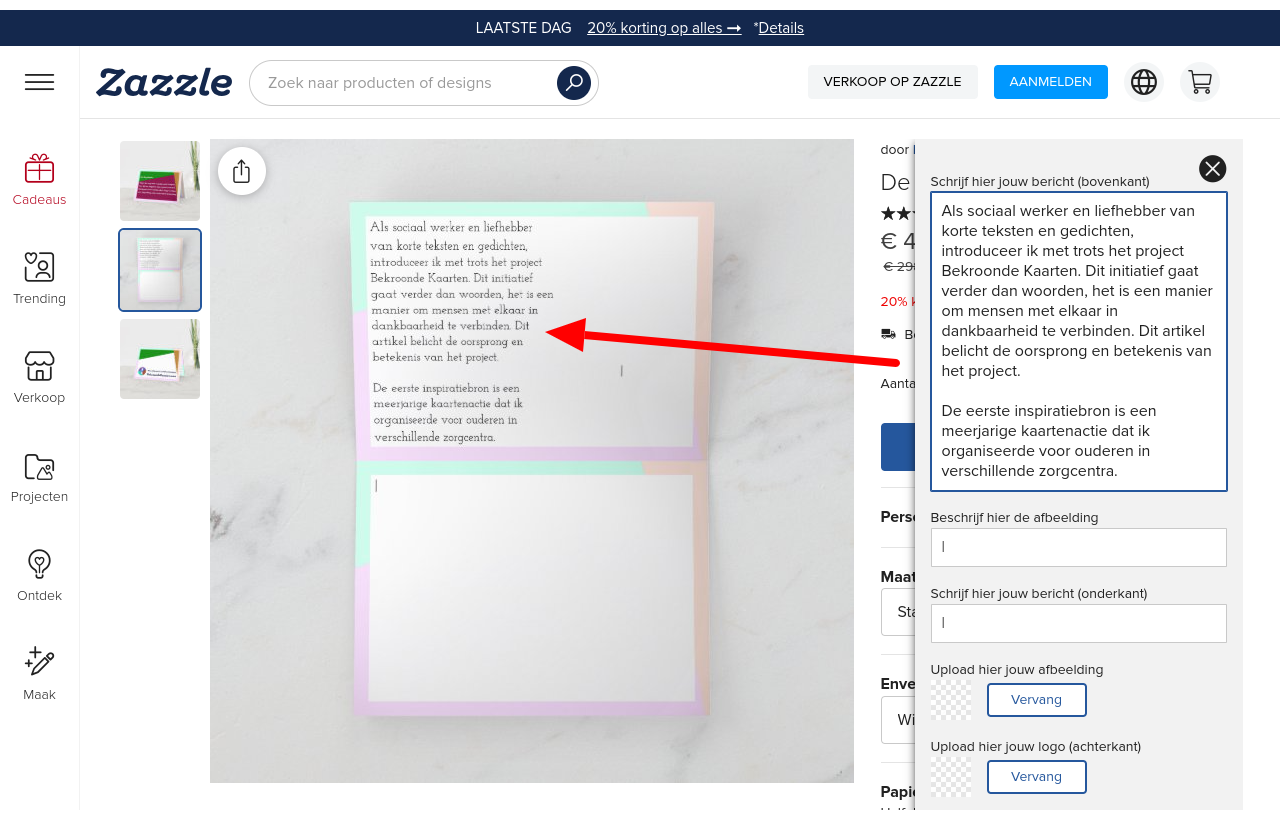
Task: Close the personalization panel
Action: (x=1212, y=169)
